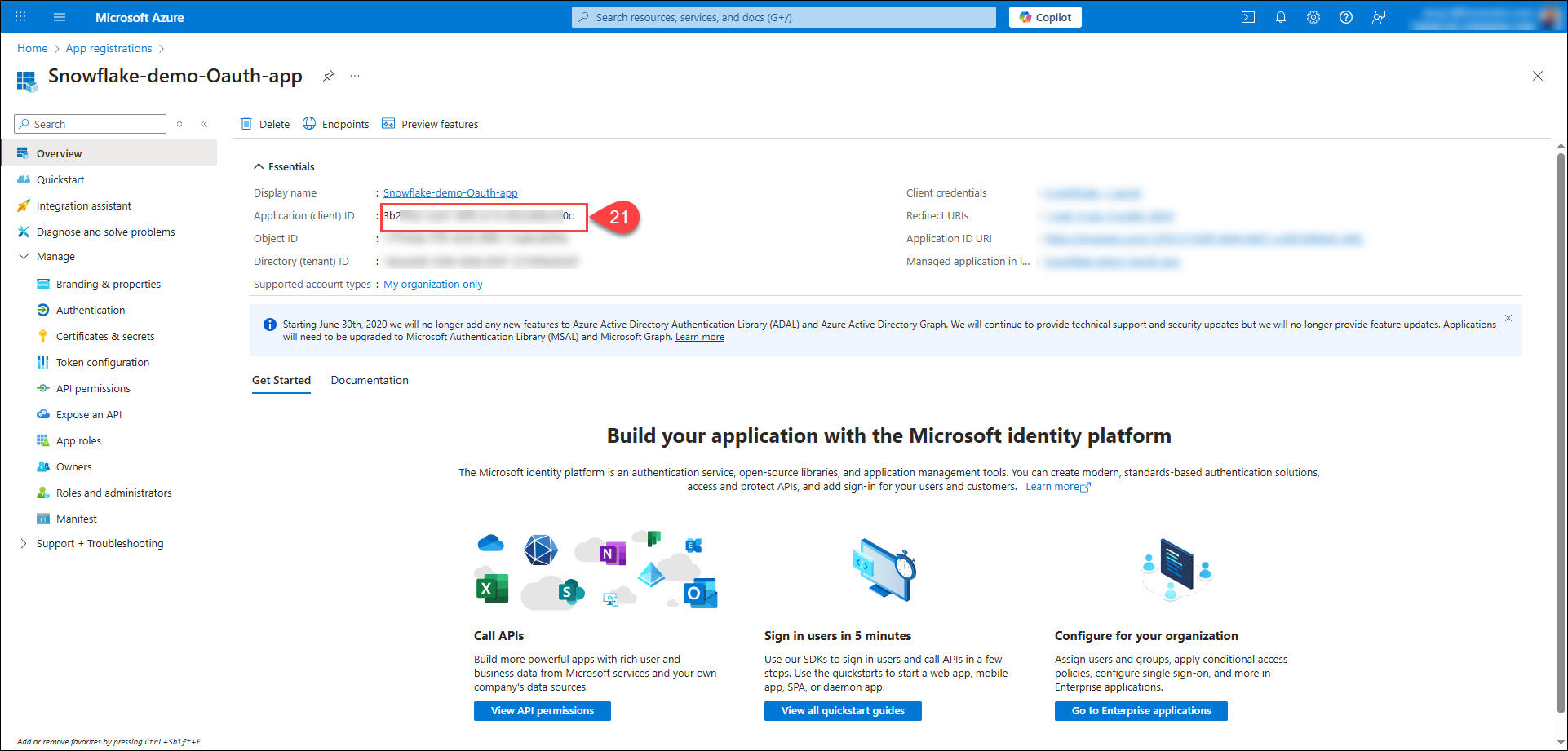
Task: Open portal settings gear icon
Action: 1313,17
